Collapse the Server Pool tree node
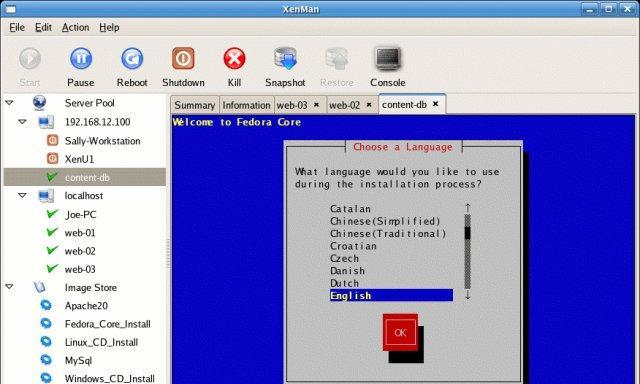This screenshot has width=640, height=384. point(9,103)
